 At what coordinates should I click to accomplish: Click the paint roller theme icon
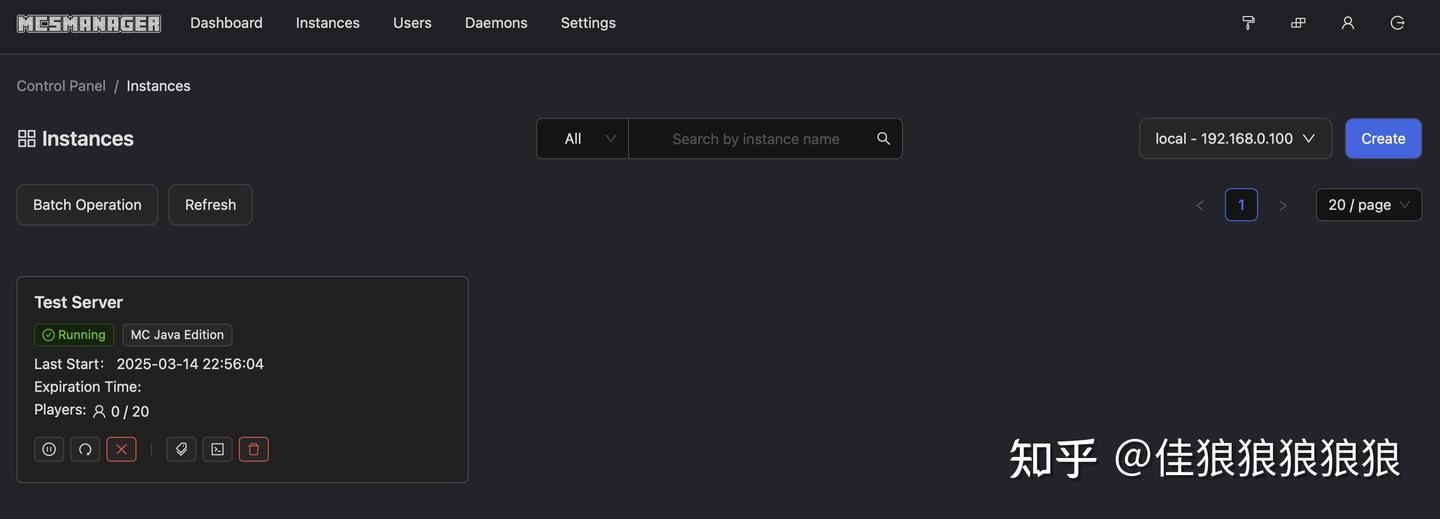(x=1248, y=23)
